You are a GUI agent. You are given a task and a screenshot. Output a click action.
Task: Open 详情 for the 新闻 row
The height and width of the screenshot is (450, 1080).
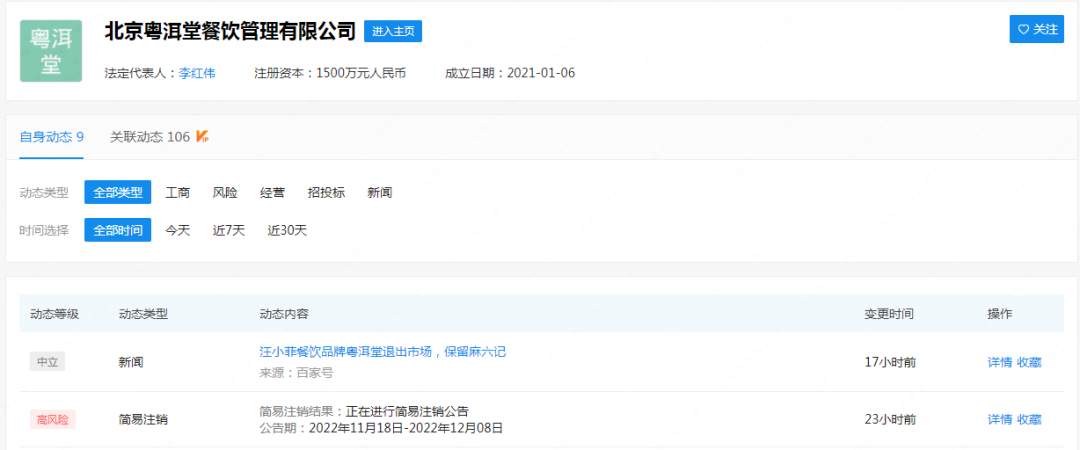1000,362
